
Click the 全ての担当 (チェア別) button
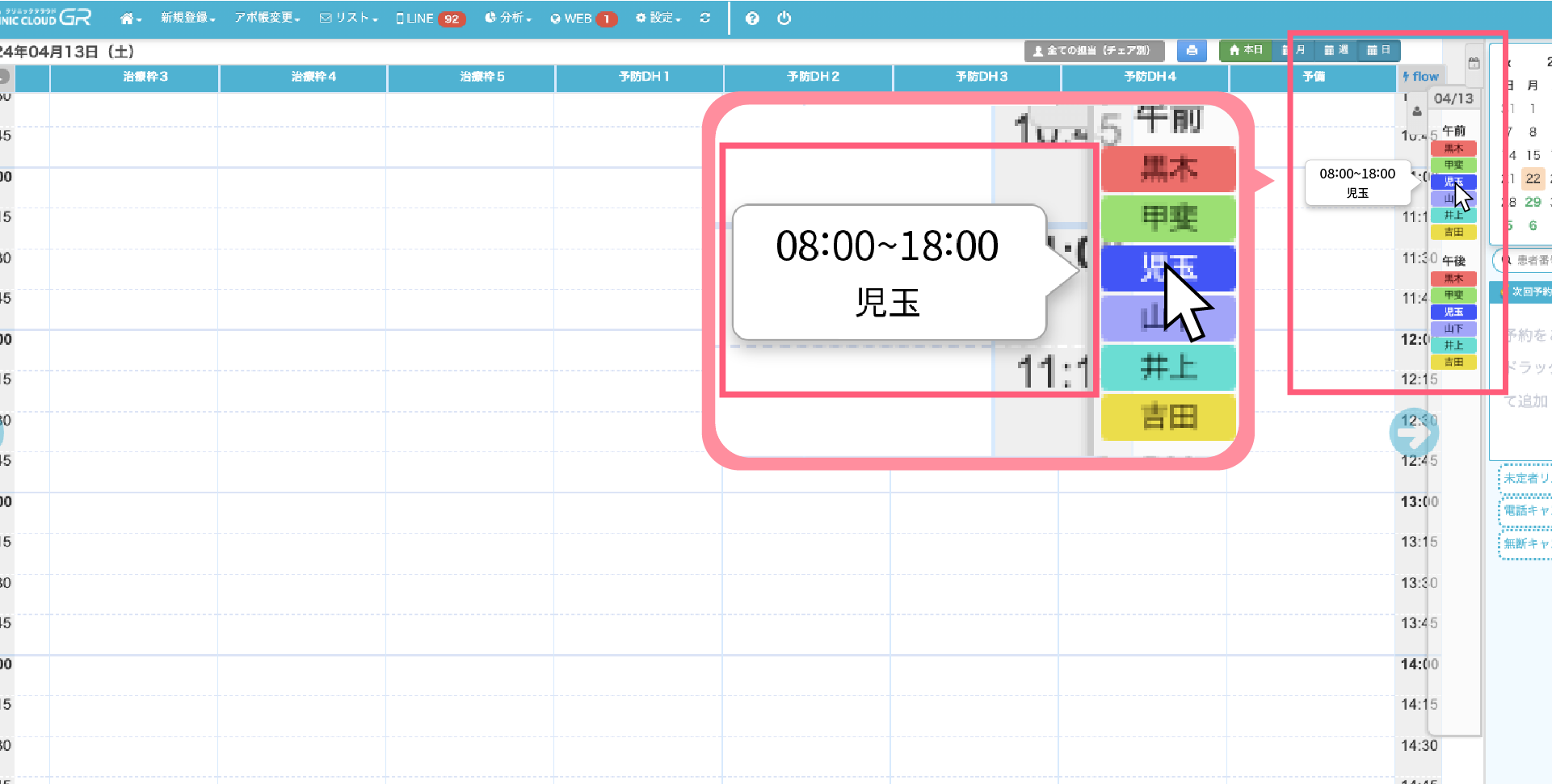[1093, 51]
